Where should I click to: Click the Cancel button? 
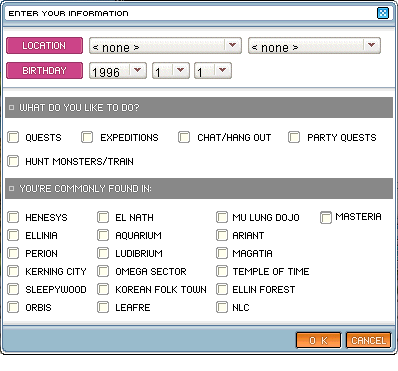[x=368, y=340]
